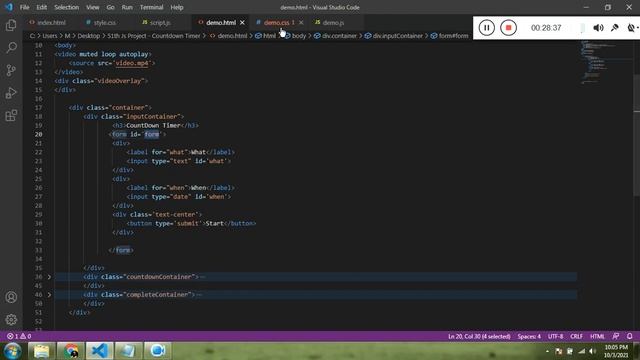Change language mode via HTML status item
This screenshot has width=640, height=360.
tap(597, 336)
